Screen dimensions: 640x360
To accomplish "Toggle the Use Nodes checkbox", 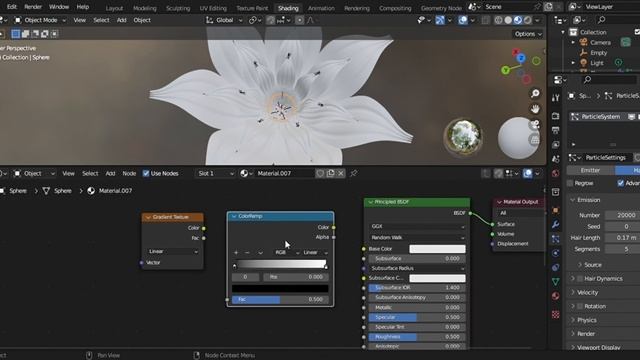I will 146,173.
